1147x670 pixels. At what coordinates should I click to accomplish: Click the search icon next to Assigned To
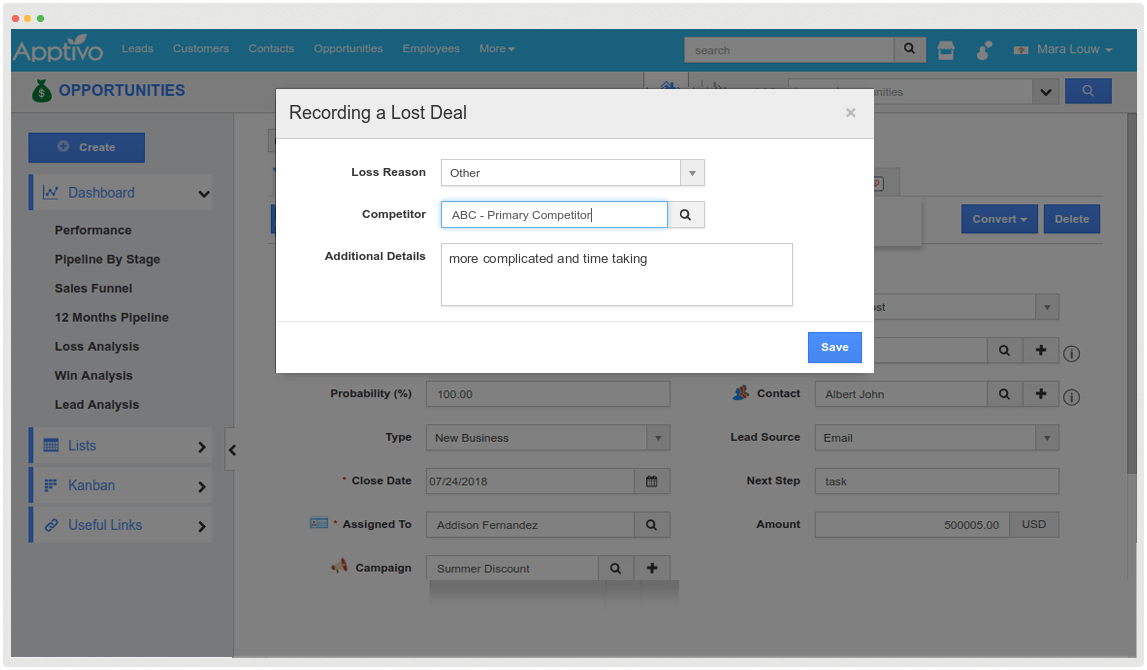point(652,525)
